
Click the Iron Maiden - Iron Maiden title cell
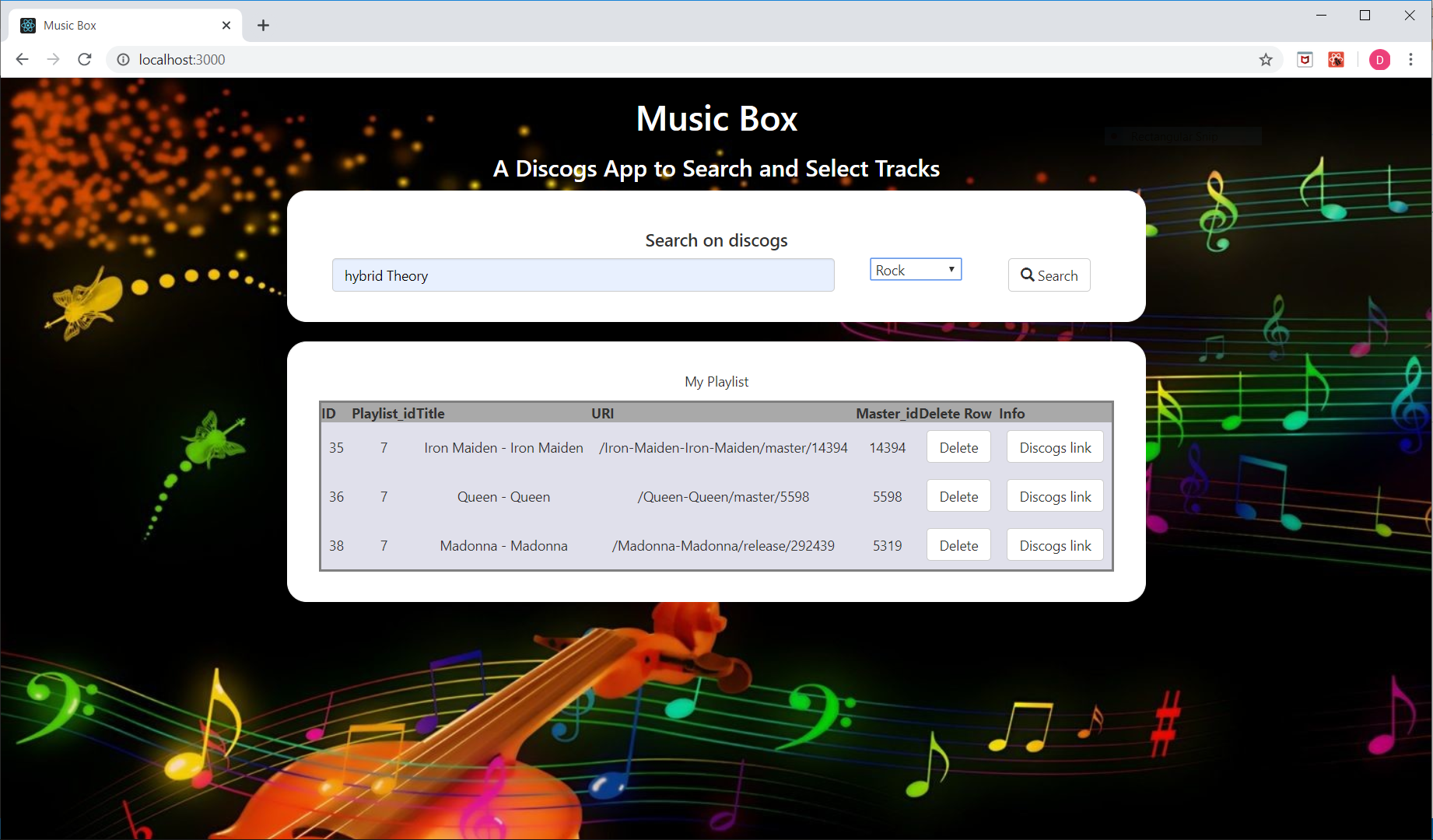(x=503, y=448)
